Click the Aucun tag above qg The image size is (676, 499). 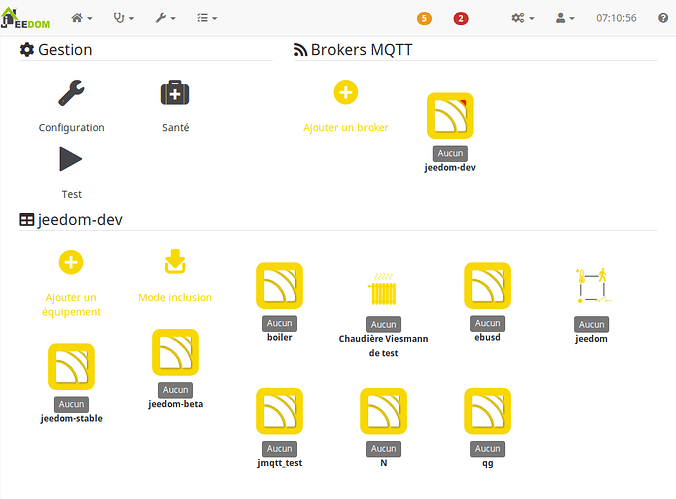click(488, 449)
